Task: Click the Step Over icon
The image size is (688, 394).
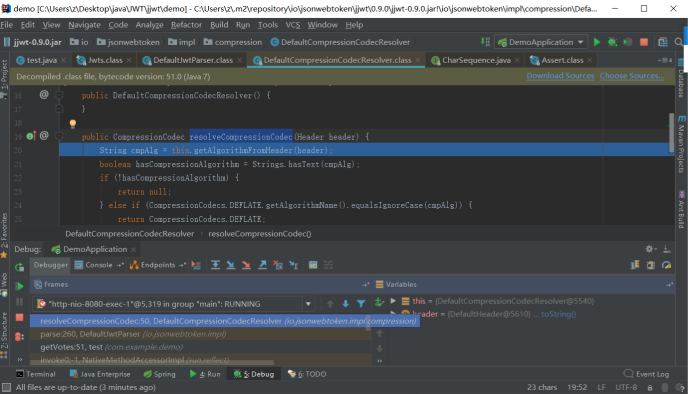Action: (215, 265)
